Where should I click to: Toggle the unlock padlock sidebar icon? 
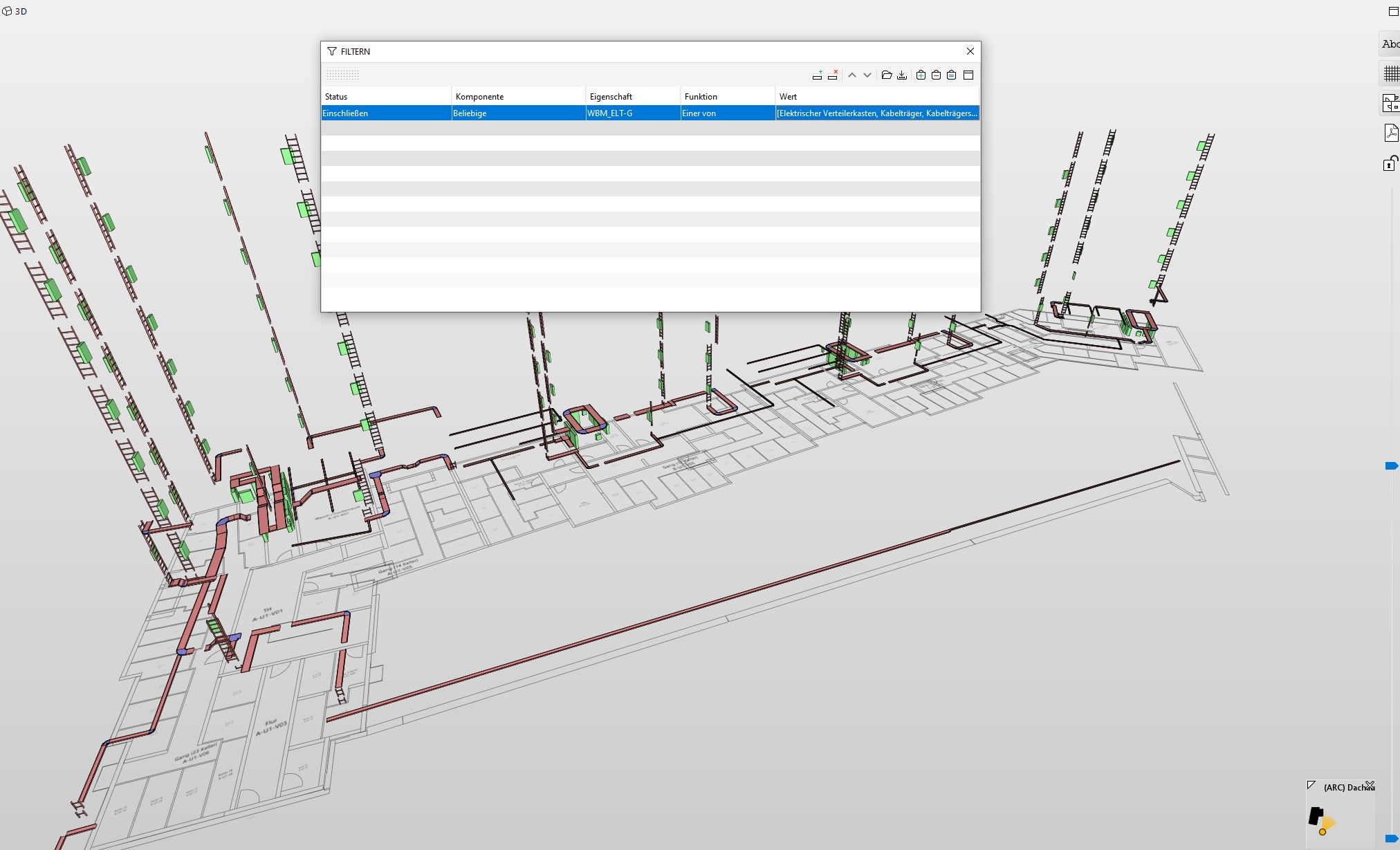1390,163
